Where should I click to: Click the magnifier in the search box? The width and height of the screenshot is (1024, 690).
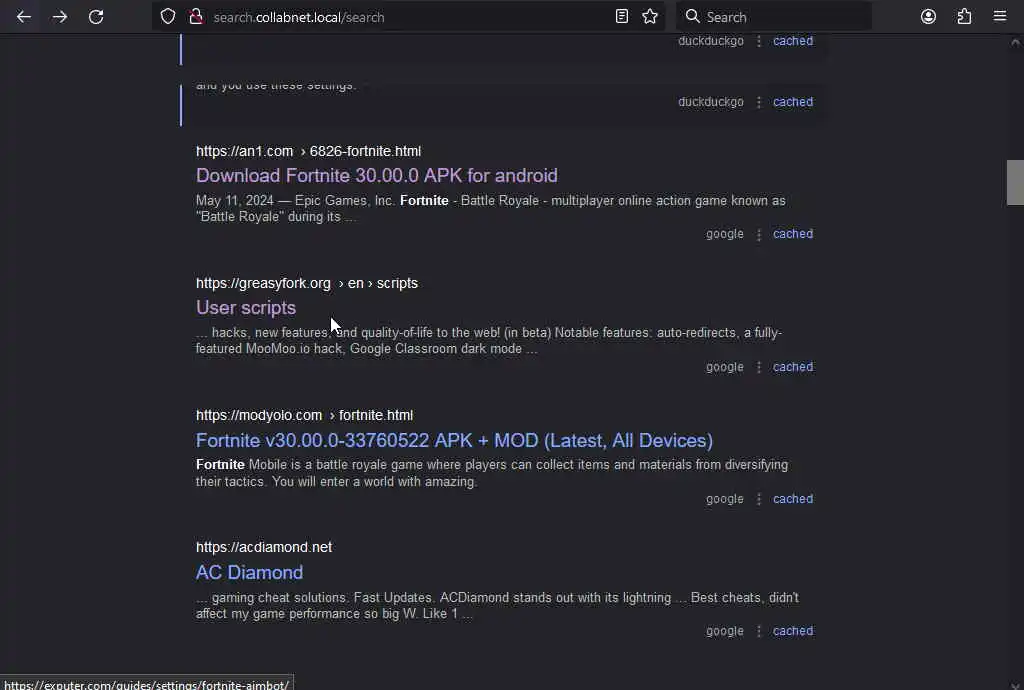[x=693, y=17]
